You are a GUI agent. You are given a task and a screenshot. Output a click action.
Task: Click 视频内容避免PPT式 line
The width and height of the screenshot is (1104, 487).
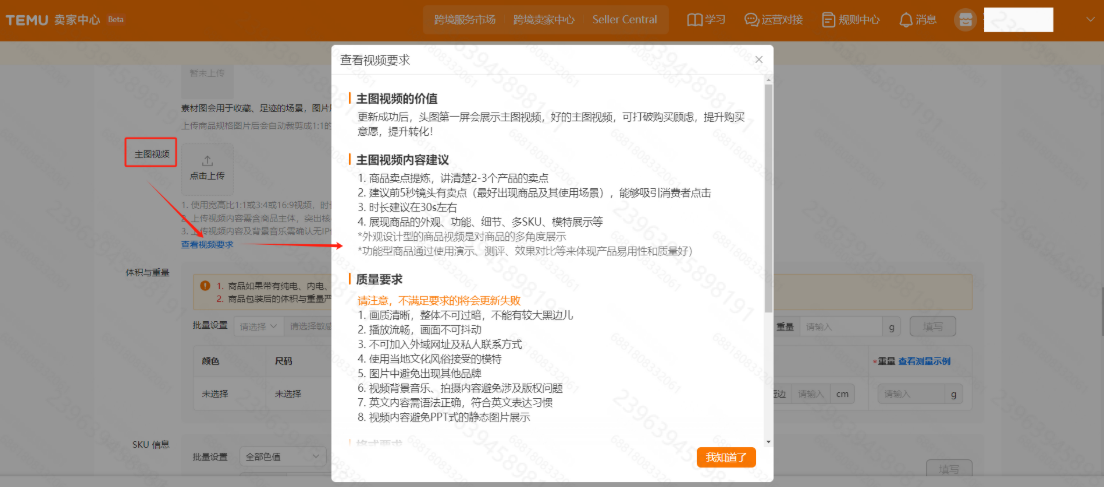click(x=444, y=417)
